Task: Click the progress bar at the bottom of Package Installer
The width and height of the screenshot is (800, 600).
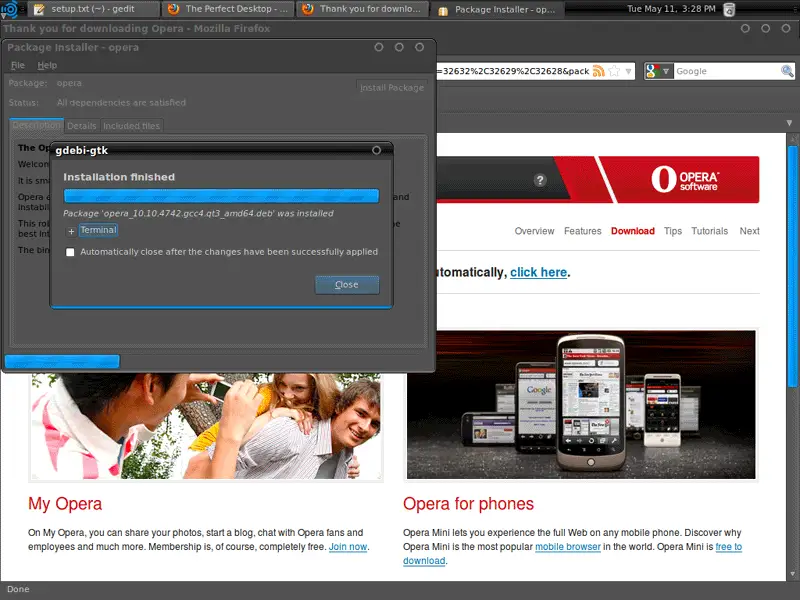Action: click(x=62, y=361)
